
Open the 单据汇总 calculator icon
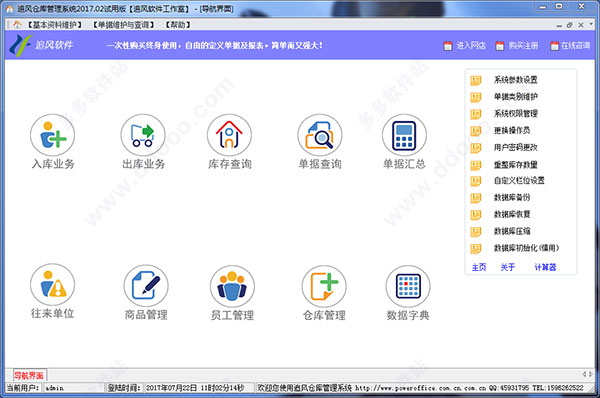[x=404, y=135]
